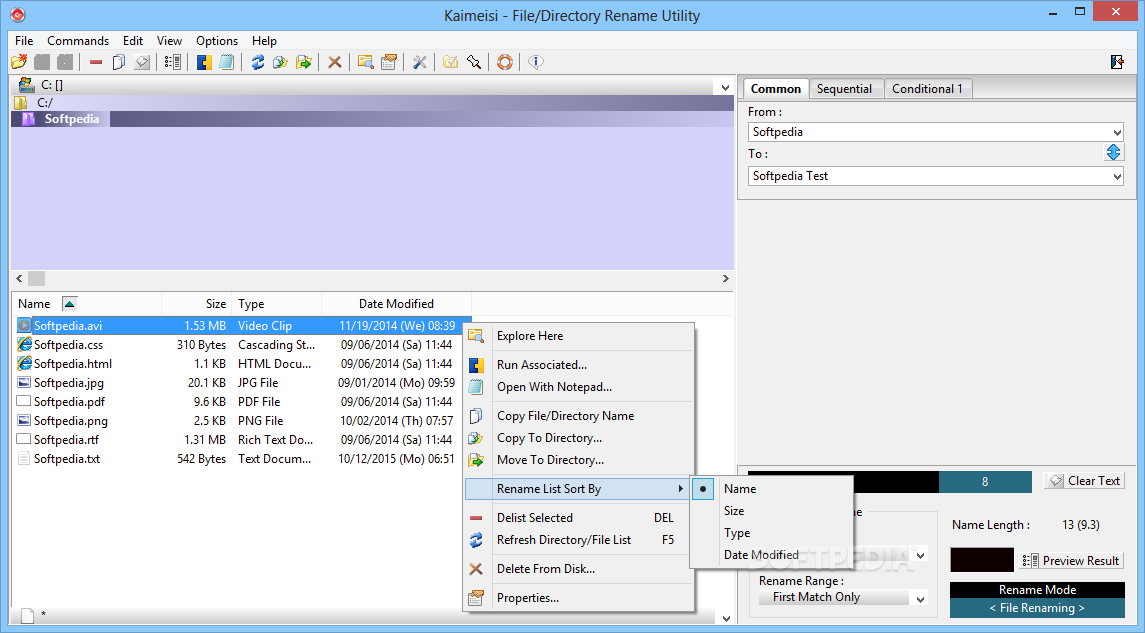Image resolution: width=1145 pixels, height=633 pixels.
Task: Open the dropdown above Rename Range
Action: pyautogui.click(x=920, y=555)
